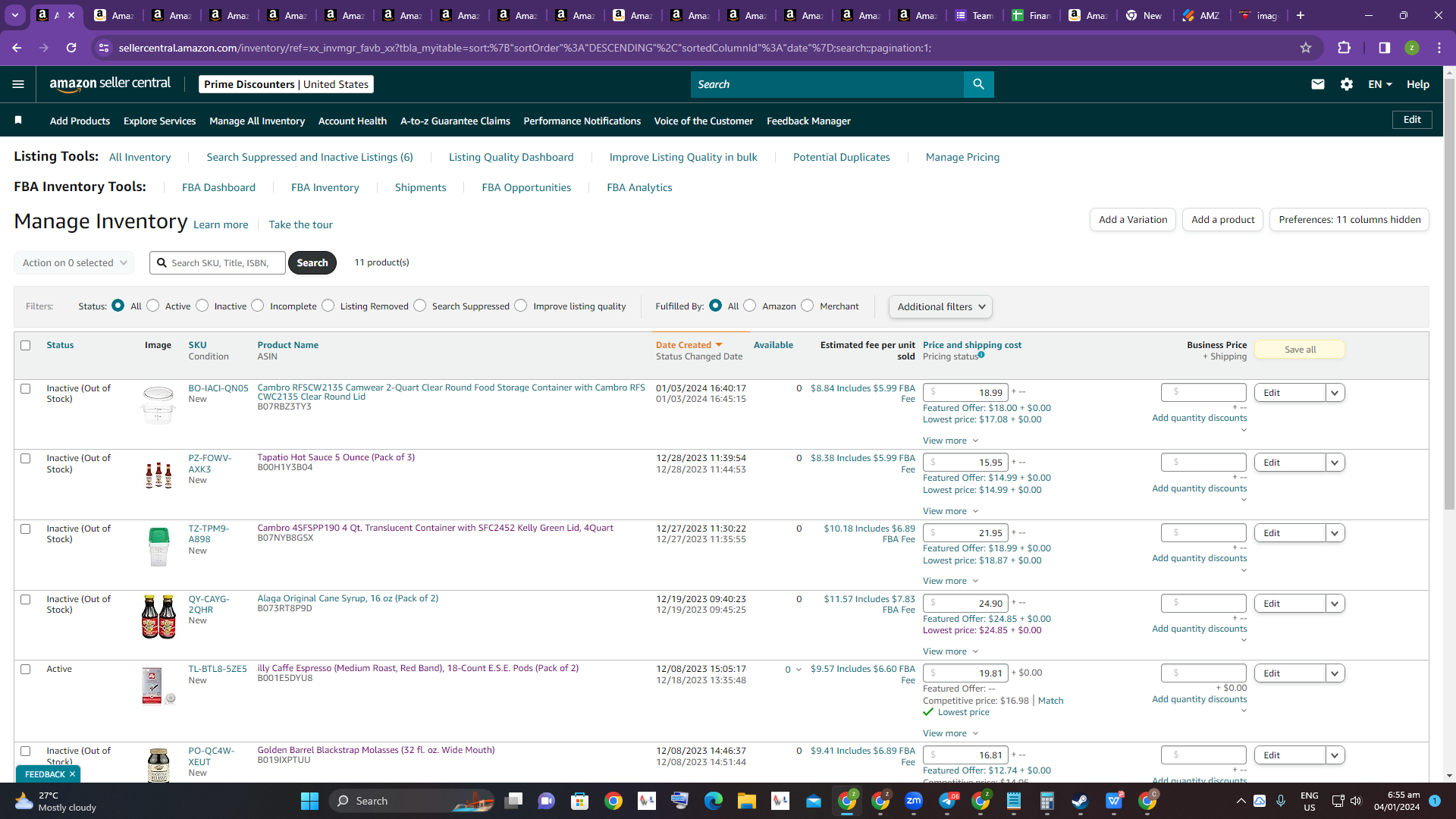
Task: Reload the page with refresh icon
Action: click(x=71, y=48)
